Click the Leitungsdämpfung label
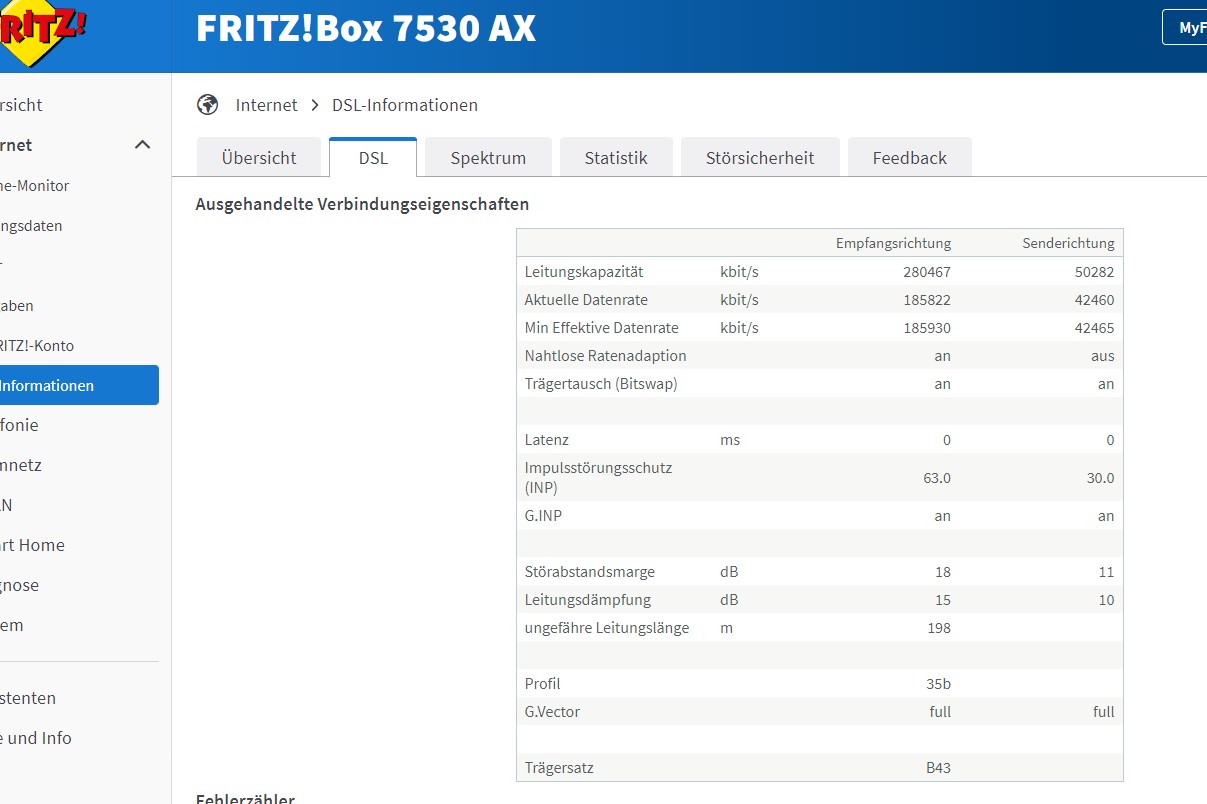 588,600
